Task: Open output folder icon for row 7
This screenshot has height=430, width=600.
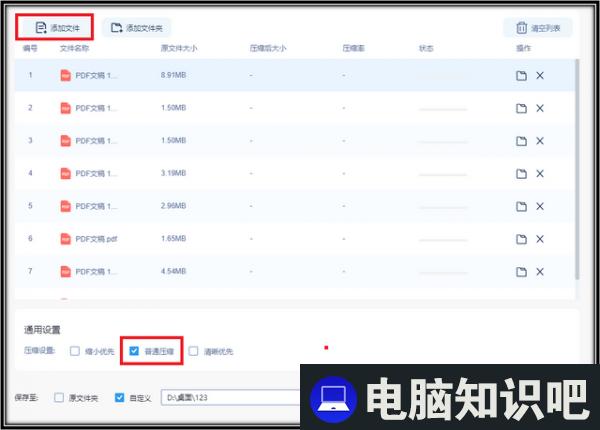Action: click(521, 272)
